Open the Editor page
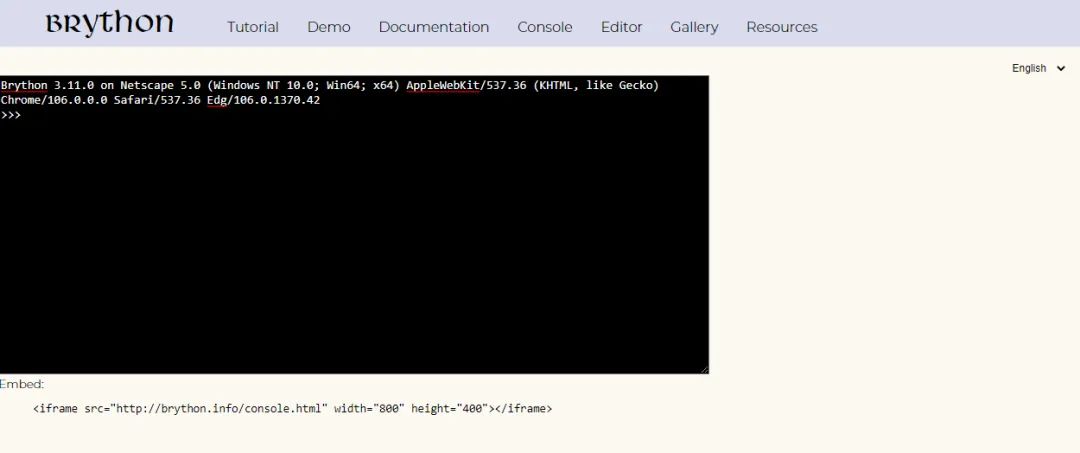1080x453 pixels. 621,27
